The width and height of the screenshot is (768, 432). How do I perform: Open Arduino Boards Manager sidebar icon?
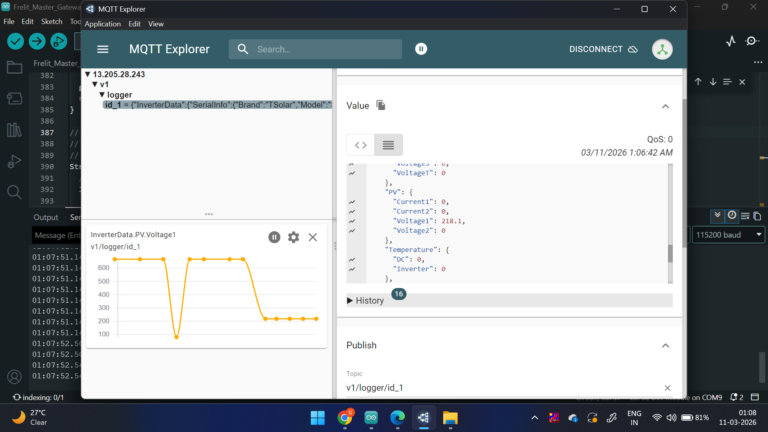(x=14, y=98)
